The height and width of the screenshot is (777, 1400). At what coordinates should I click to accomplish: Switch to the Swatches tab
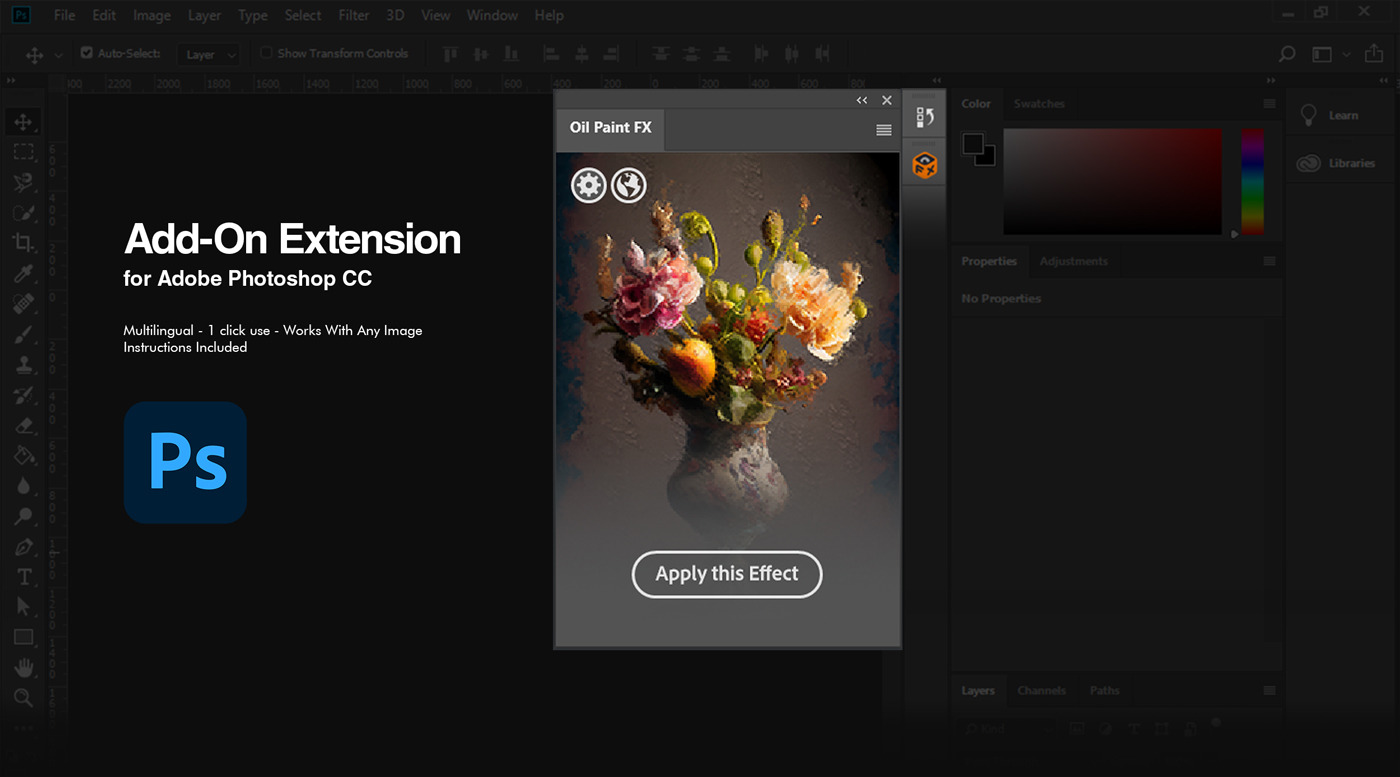[x=1039, y=103]
